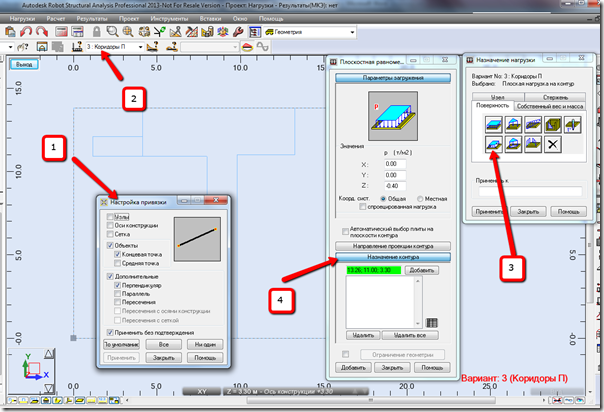Expand the Направление проекции контура section
604x412 pixels.
click(393, 246)
